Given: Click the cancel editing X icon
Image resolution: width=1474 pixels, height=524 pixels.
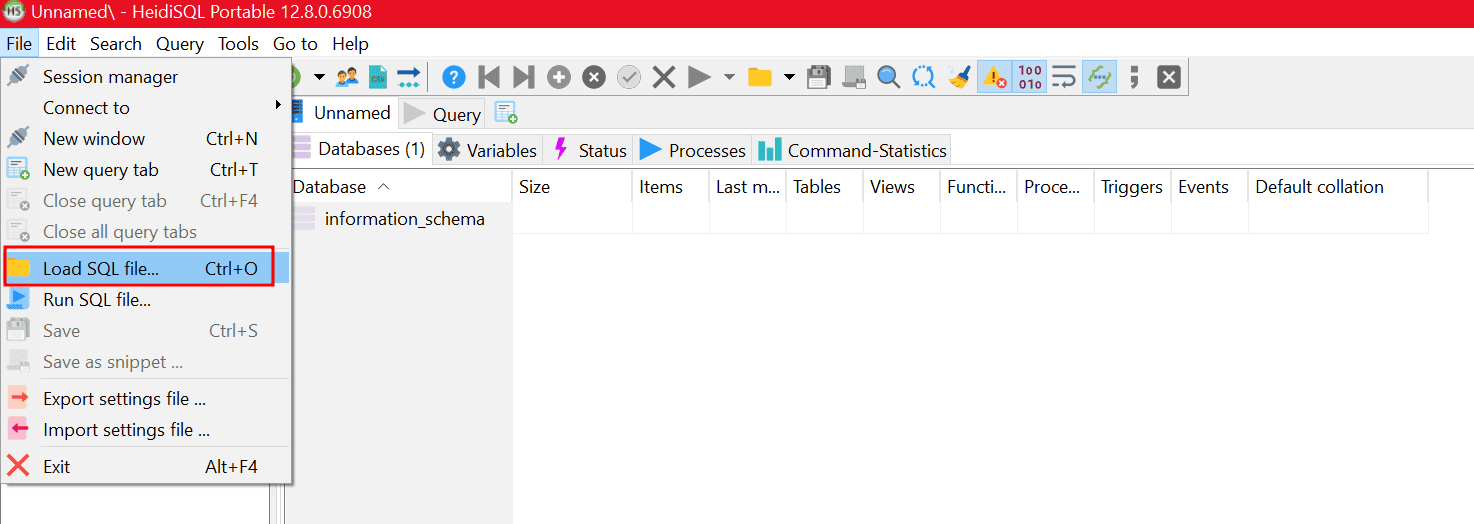Looking at the screenshot, I should tap(664, 77).
